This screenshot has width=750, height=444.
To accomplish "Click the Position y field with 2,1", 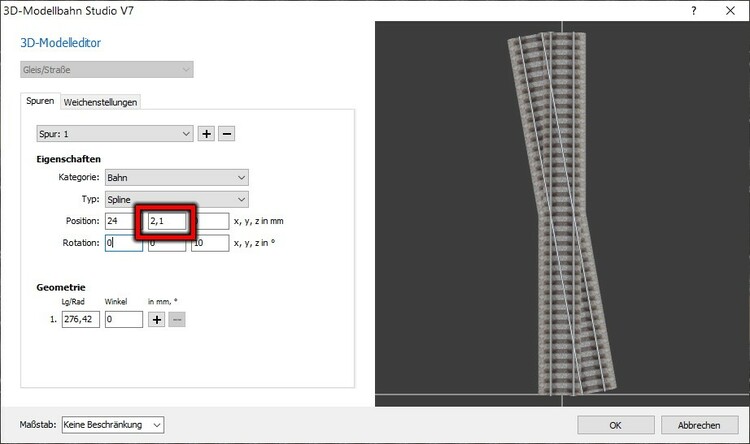I will coord(167,221).
